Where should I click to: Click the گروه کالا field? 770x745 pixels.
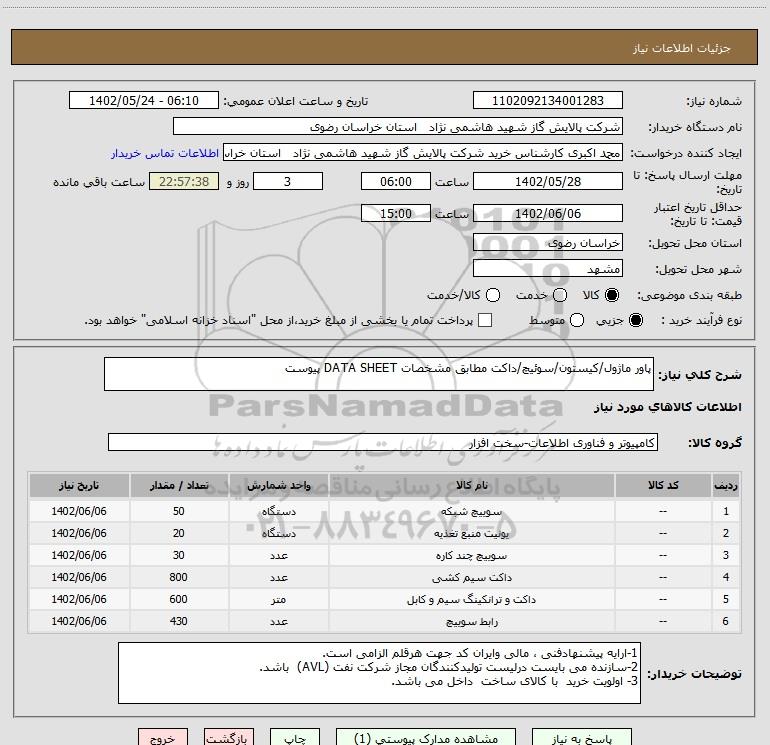(x=382, y=442)
